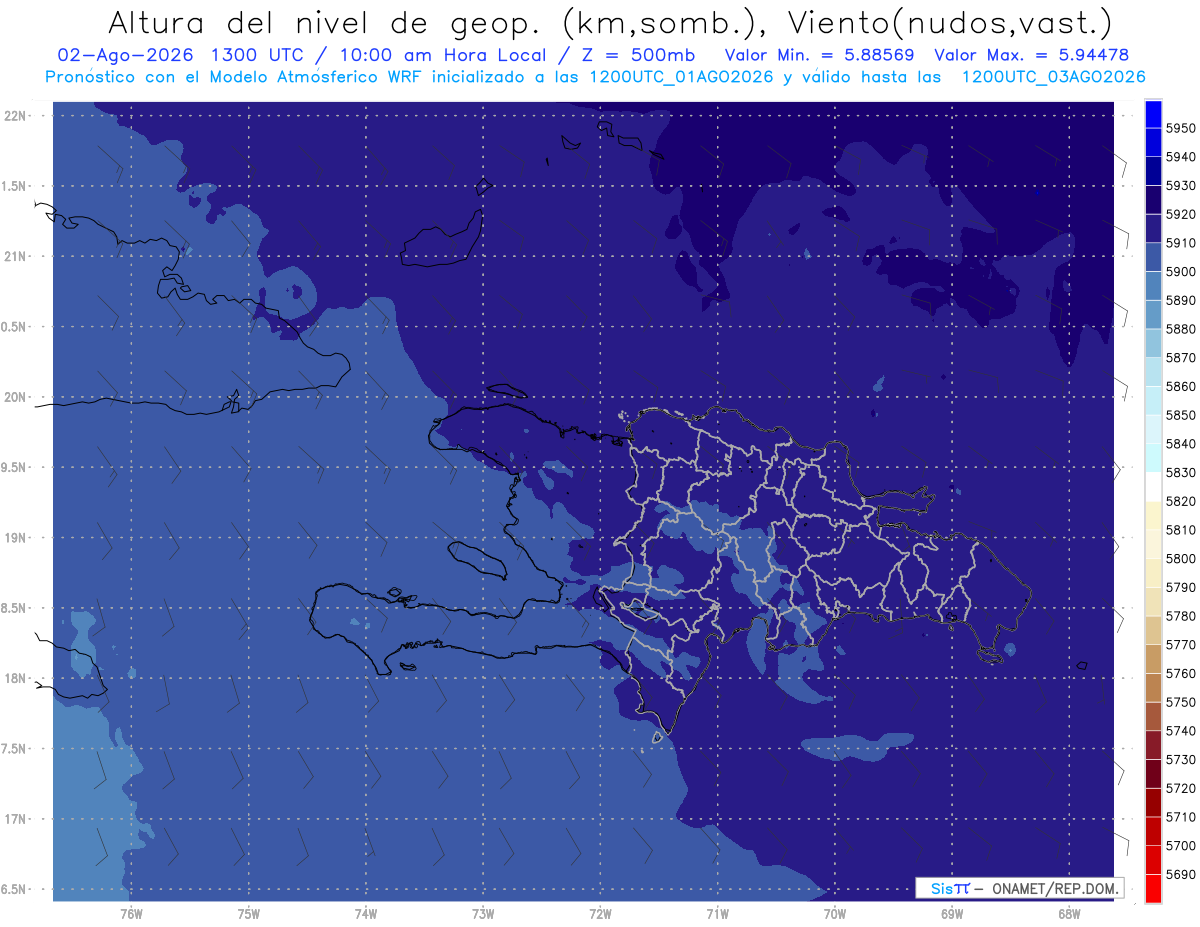Image resolution: width=1200 pixels, height=927 pixels.
Task: Click the '8.5N' latitude label
Action: coord(15,608)
